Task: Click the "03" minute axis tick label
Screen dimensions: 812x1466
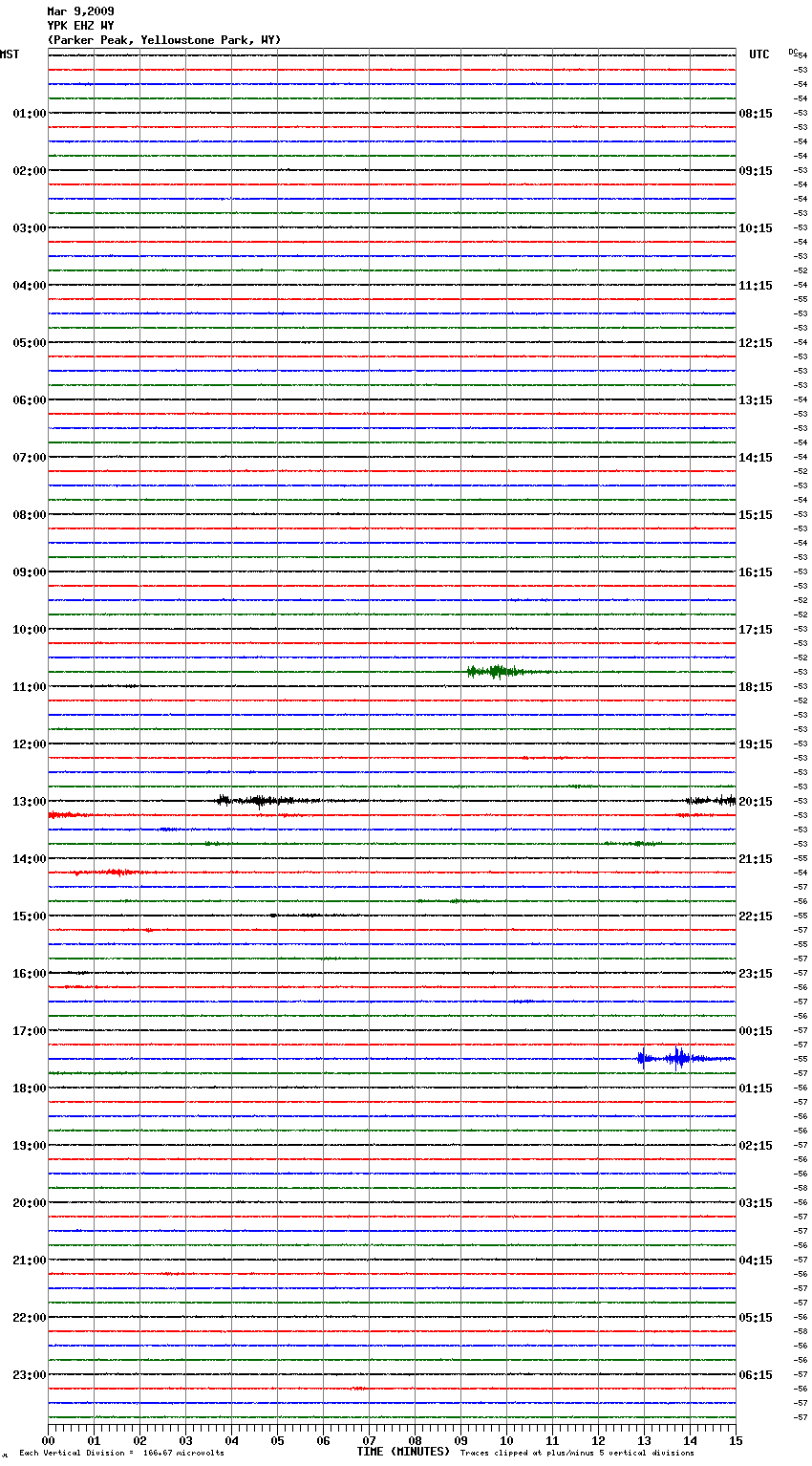Action: pyautogui.click(x=185, y=1441)
